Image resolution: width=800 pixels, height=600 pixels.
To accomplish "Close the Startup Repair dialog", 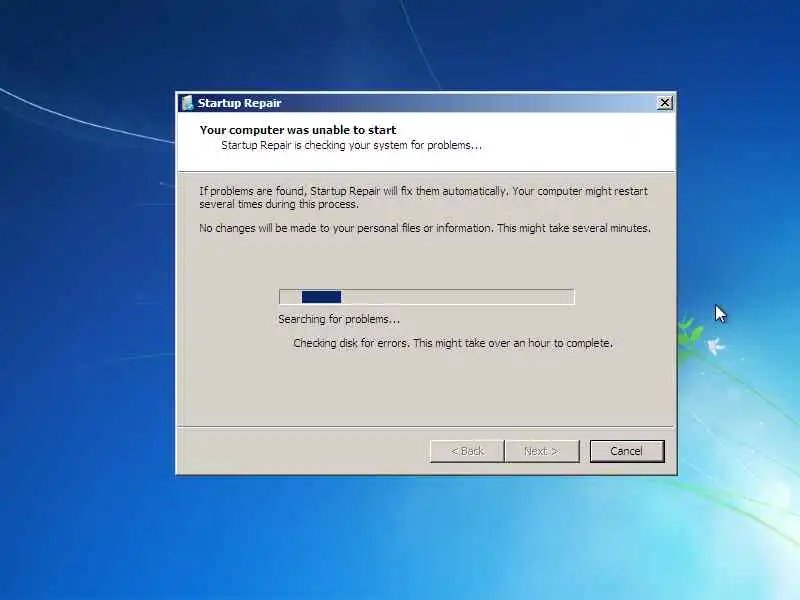I will [x=665, y=103].
